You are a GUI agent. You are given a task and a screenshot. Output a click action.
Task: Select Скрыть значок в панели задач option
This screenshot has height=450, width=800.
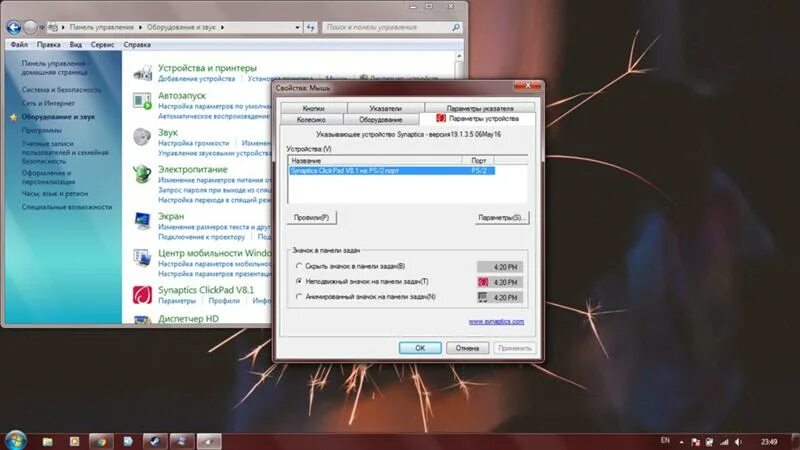coord(299,266)
